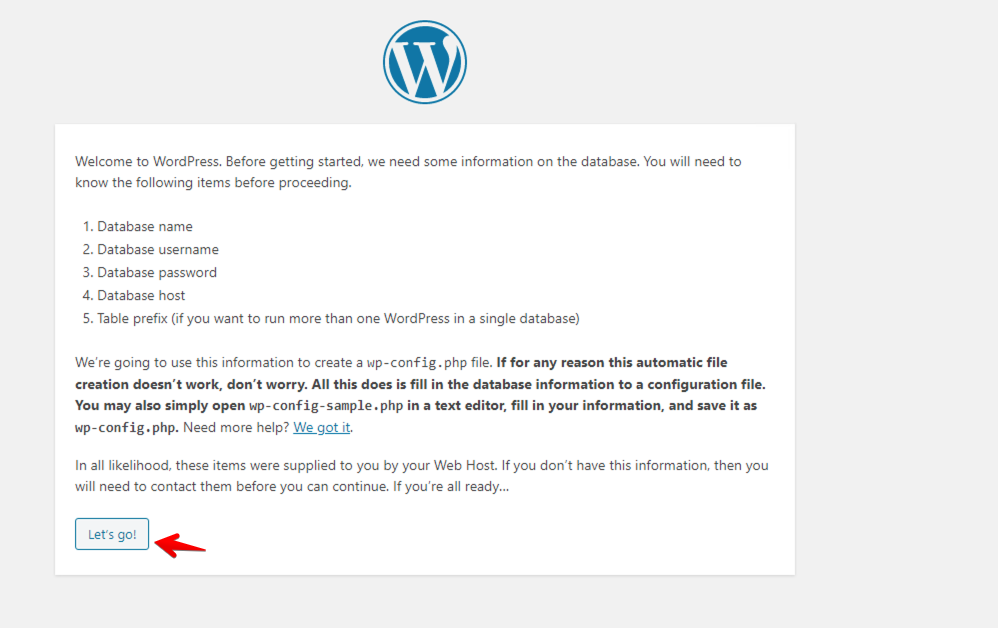
Task: Click the Let's go! button
Action: click(112, 534)
